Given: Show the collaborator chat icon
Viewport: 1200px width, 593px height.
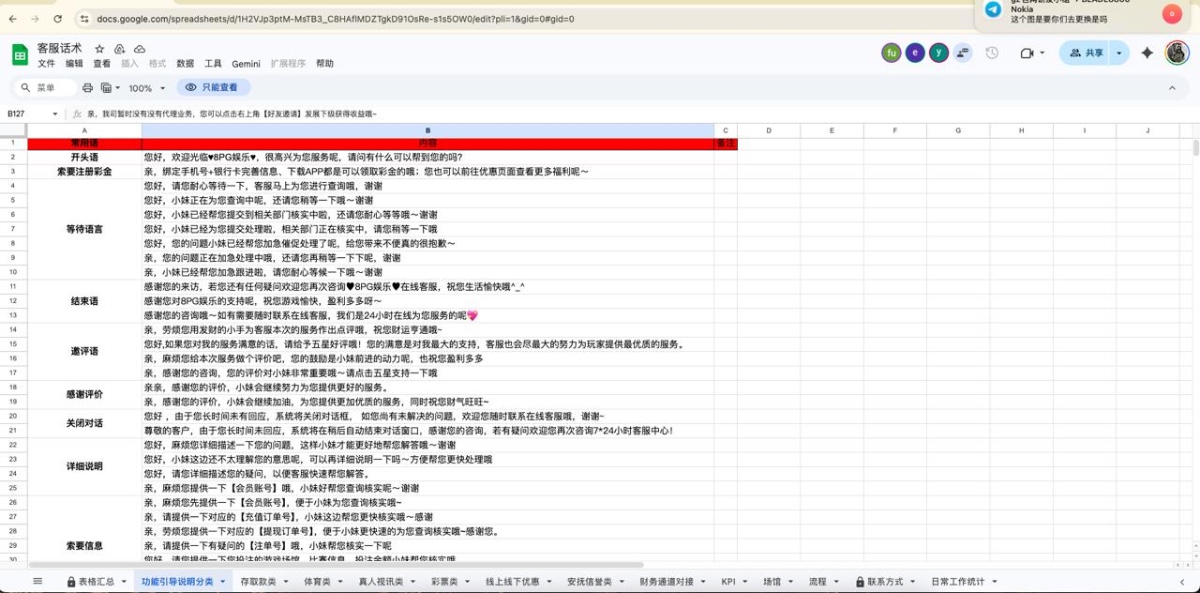Looking at the screenshot, I should (x=962, y=53).
